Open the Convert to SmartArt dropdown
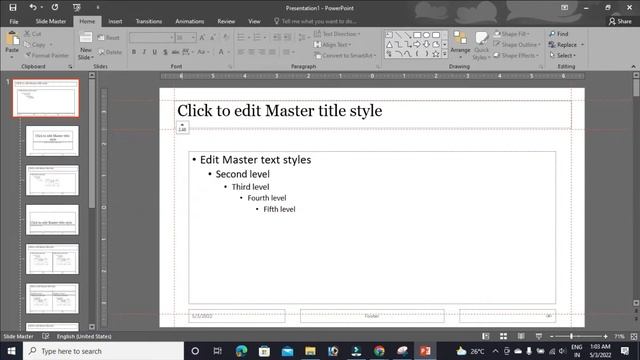This screenshot has height=360, width=640. point(345,55)
